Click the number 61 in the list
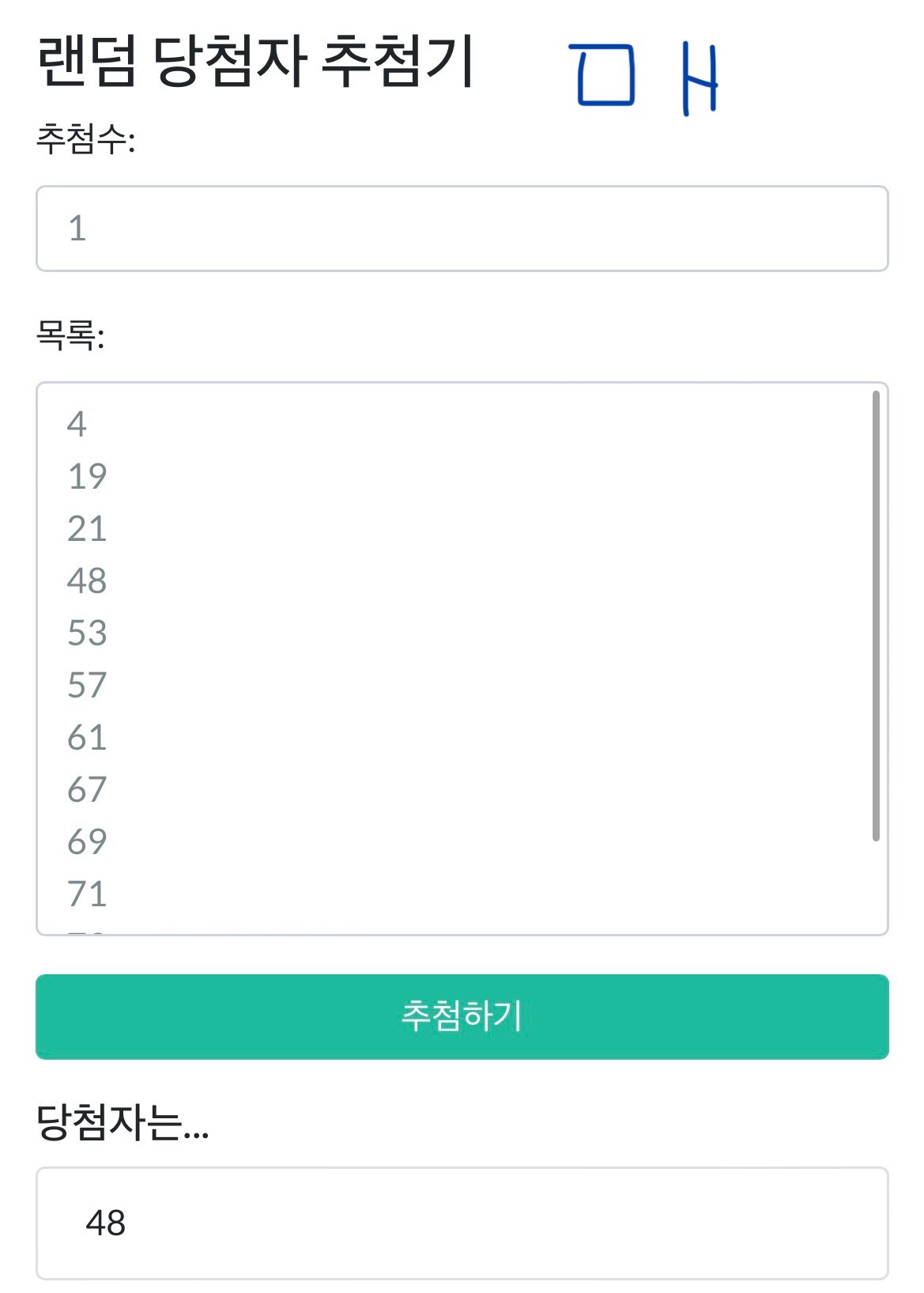This screenshot has width=924, height=1293. (87, 738)
